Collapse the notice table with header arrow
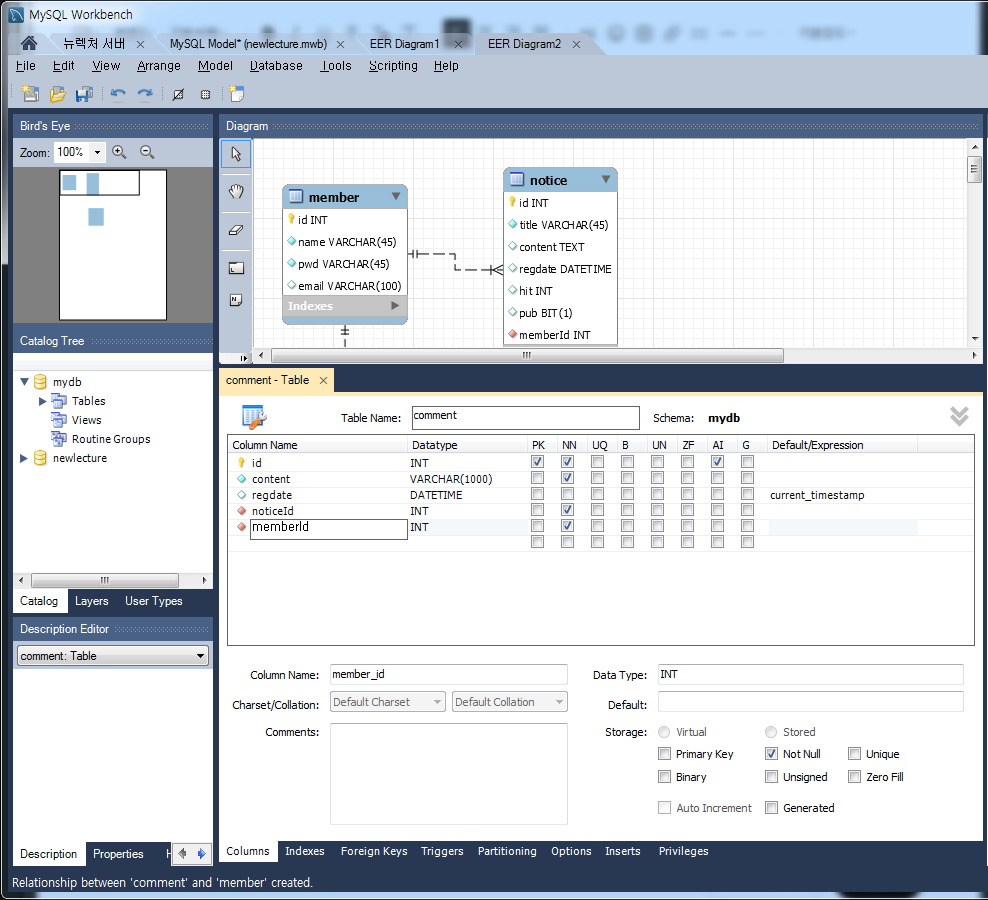 606,179
